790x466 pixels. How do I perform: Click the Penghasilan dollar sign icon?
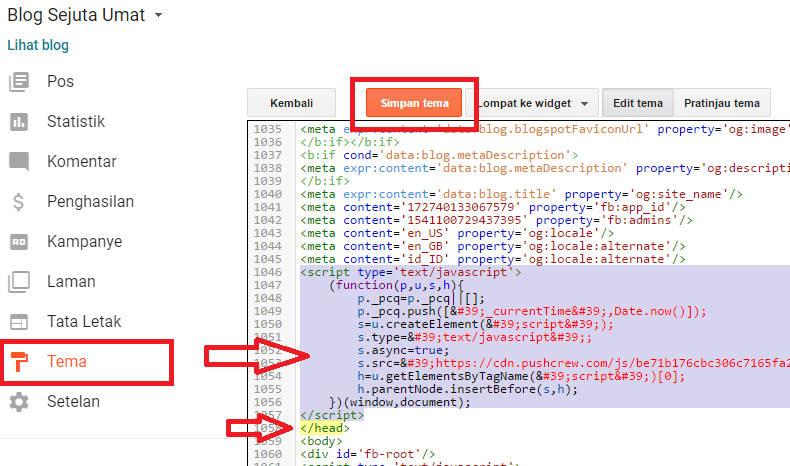18,202
